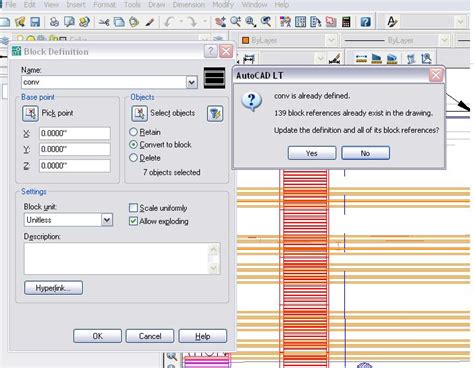474x368 pixels.
Task: Click the zoom magnifier icon below the dialog
Action: point(171,356)
